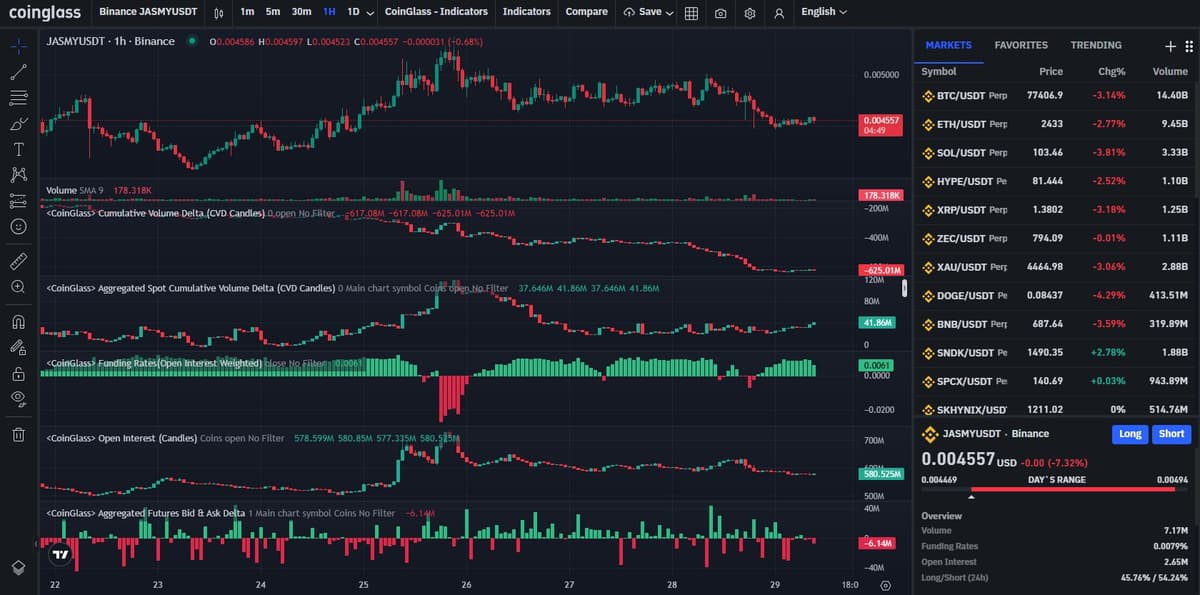This screenshot has width=1200, height=595.
Task: Toggle magnet mode for drawings
Action: pyautogui.click(x=18, y=322)
